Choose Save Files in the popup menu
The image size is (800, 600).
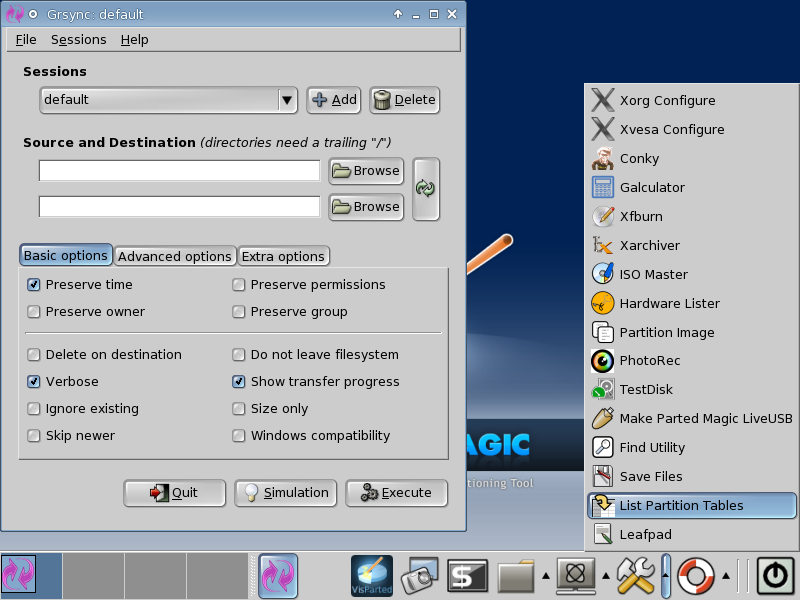[692, 476]
